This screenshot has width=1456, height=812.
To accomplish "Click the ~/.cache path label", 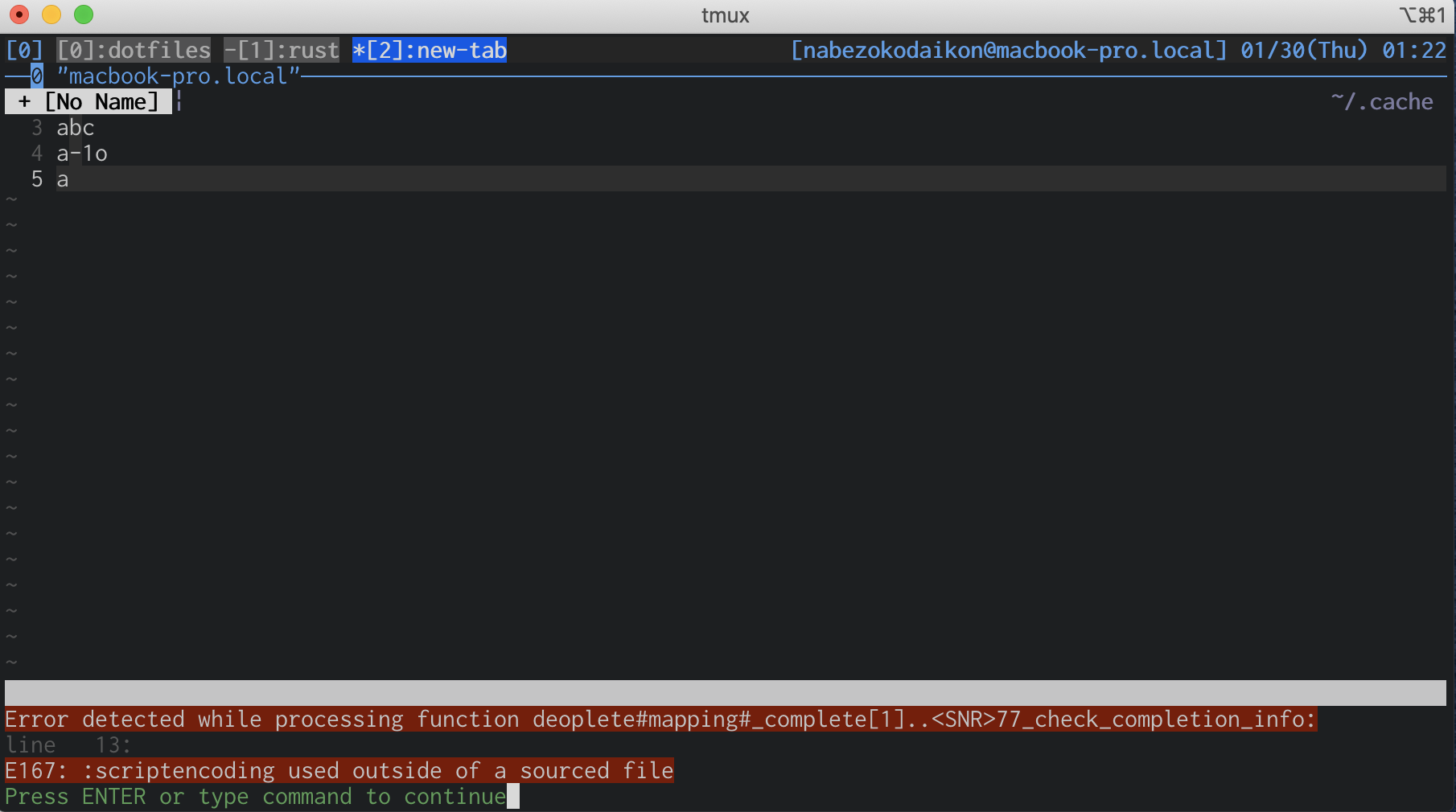I will (x=1382, y=101).
